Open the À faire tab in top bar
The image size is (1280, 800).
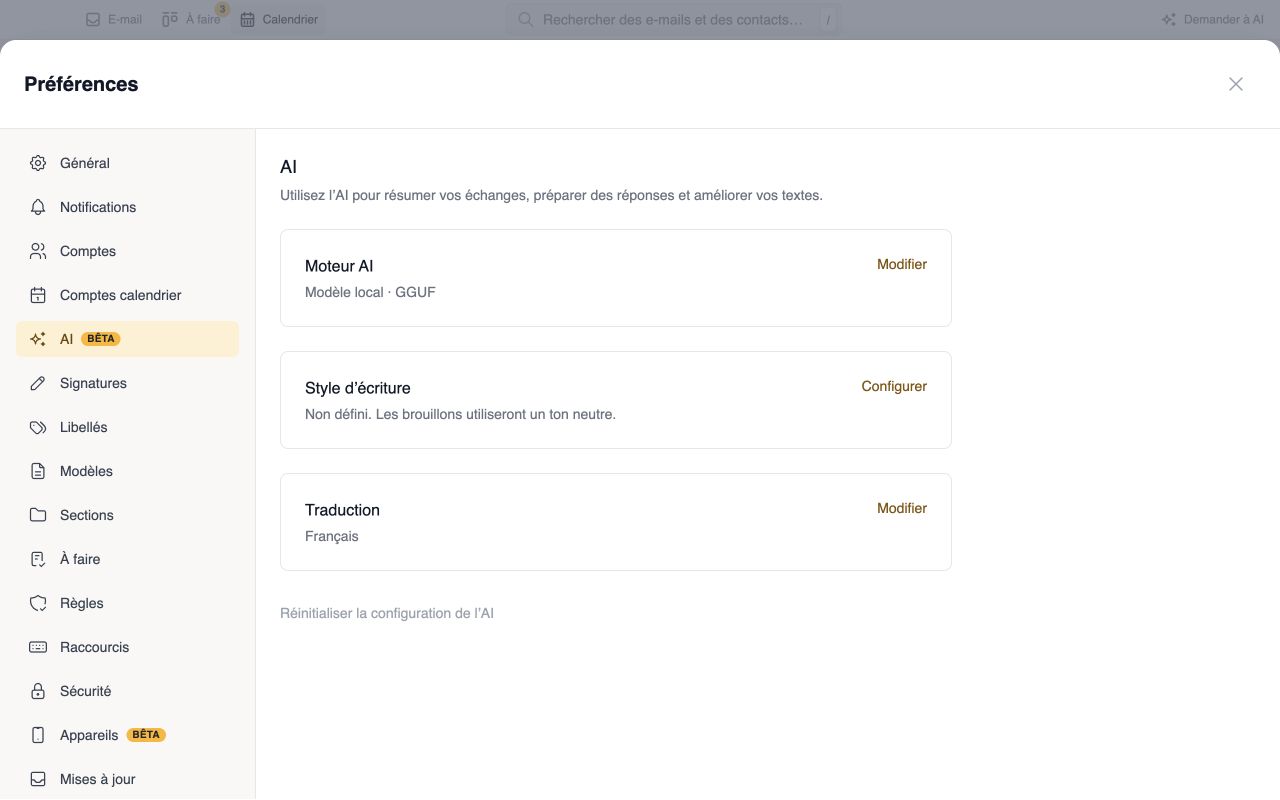(191, 19)
